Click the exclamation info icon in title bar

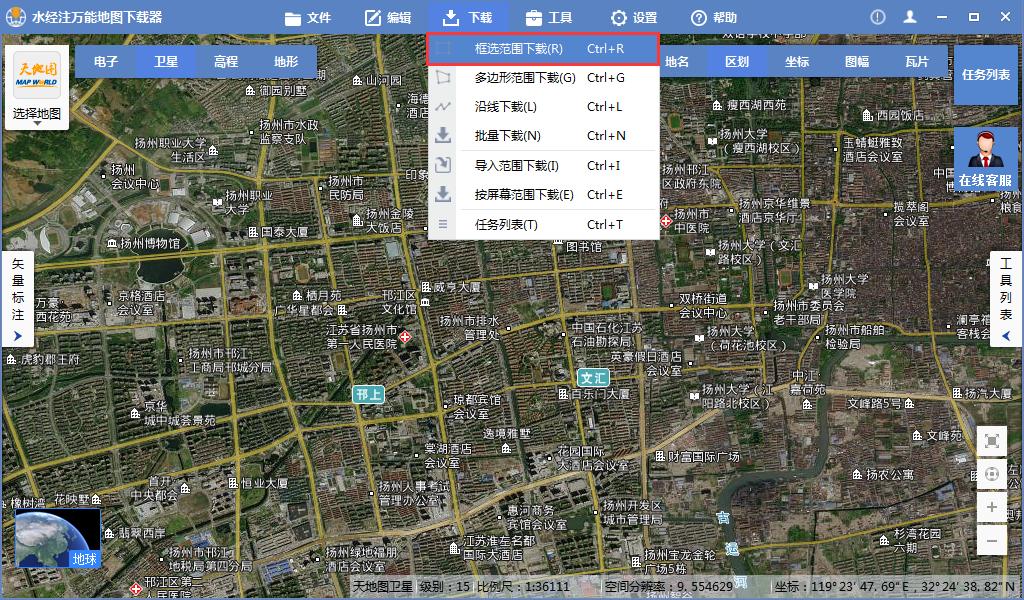coord(877,17)
